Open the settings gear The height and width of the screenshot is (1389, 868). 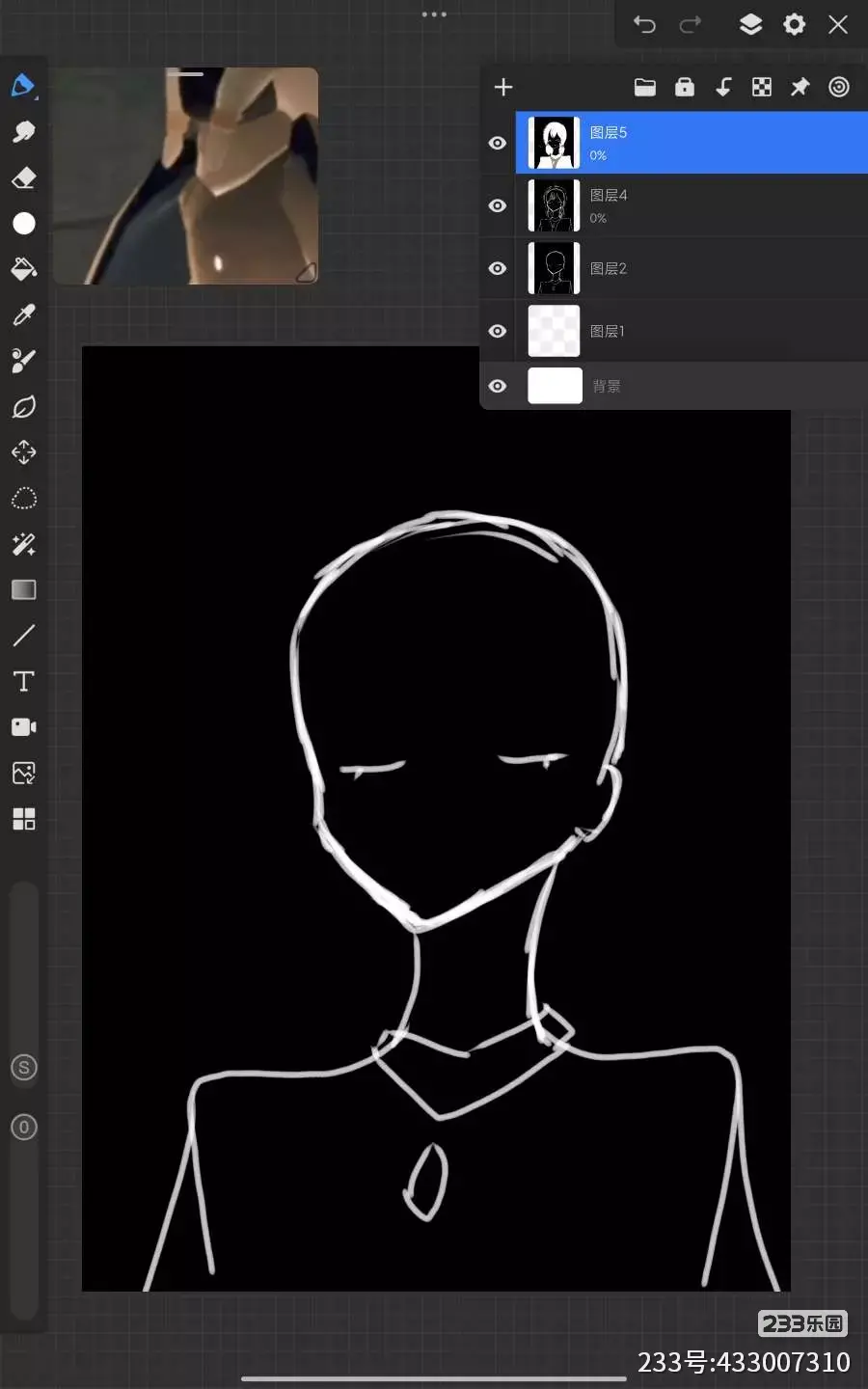click(794, 24)
